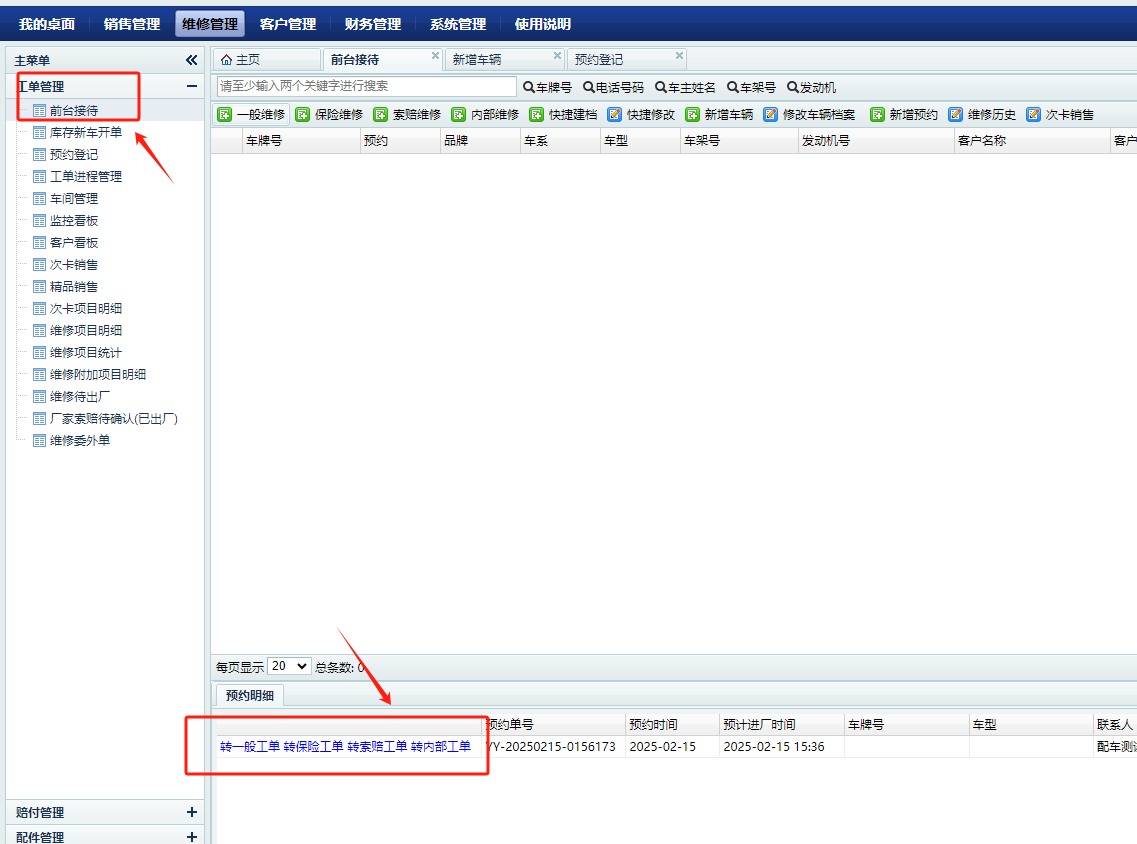The width and height of the screenshot is (1137, 844).
Task: Search by 车牌号 magnifier icon
Action: coord(529,88)
